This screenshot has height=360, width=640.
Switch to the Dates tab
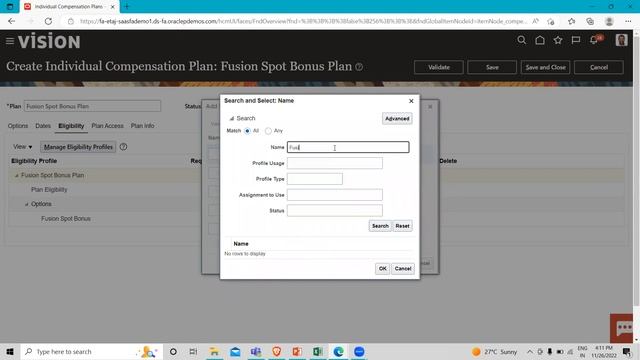pyautogui.click(x=43, y=126)
